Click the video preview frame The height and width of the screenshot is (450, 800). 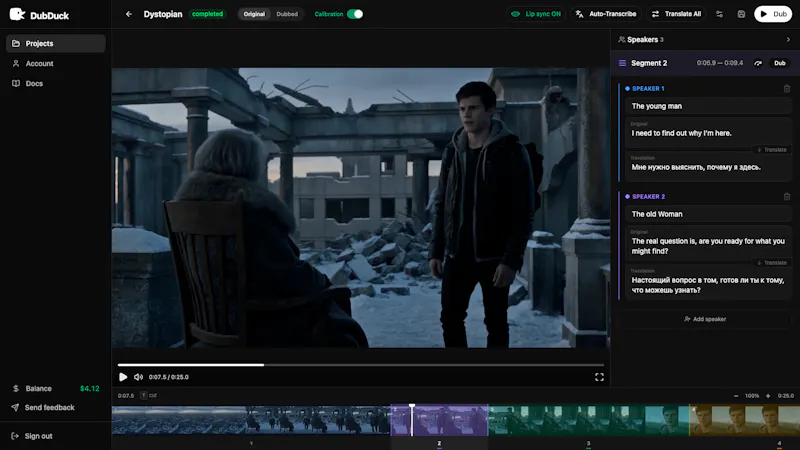361,208
